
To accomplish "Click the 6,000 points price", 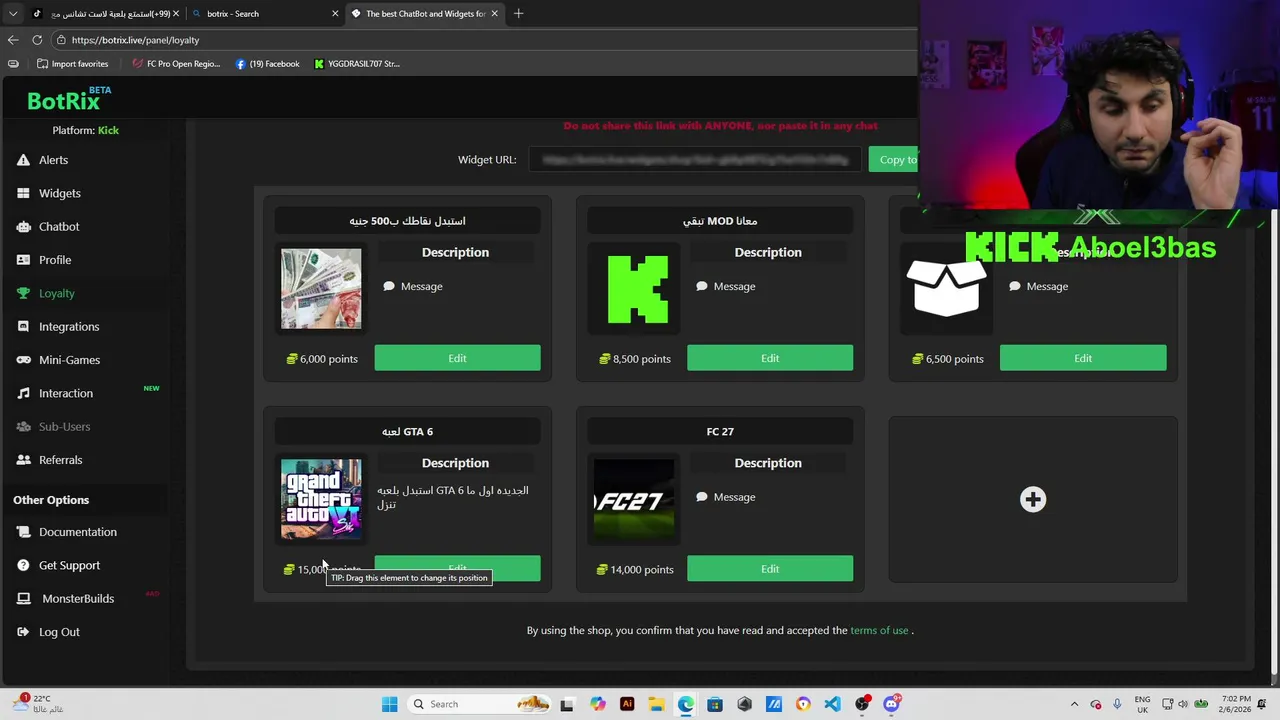I will tap(322, 359).
